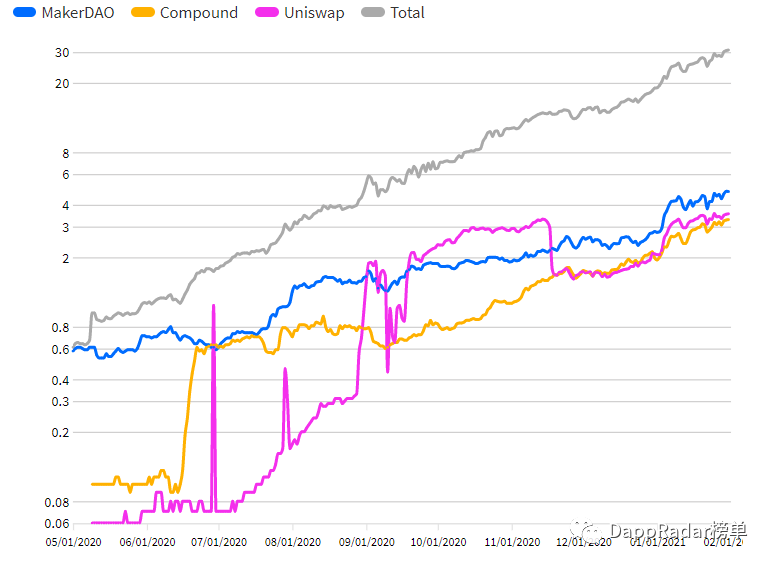This screenshot has height=566, width=772.
Task: Click the y-axis value 6
Action: click(65, 175)
